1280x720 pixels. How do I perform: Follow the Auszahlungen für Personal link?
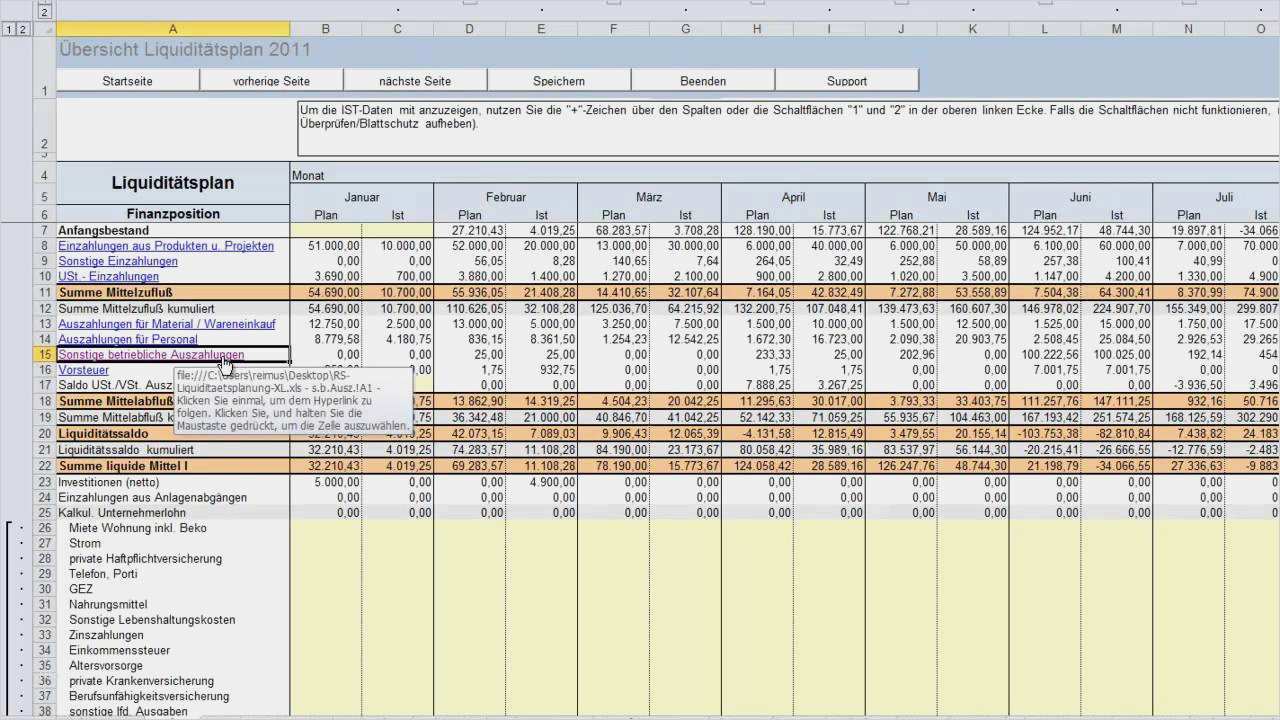[x=127, y=340]
